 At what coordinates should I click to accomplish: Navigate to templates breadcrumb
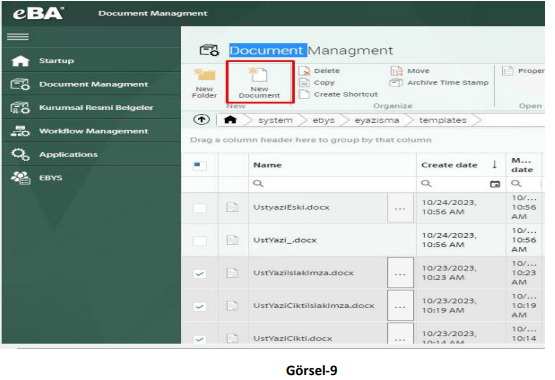(443, 120)
